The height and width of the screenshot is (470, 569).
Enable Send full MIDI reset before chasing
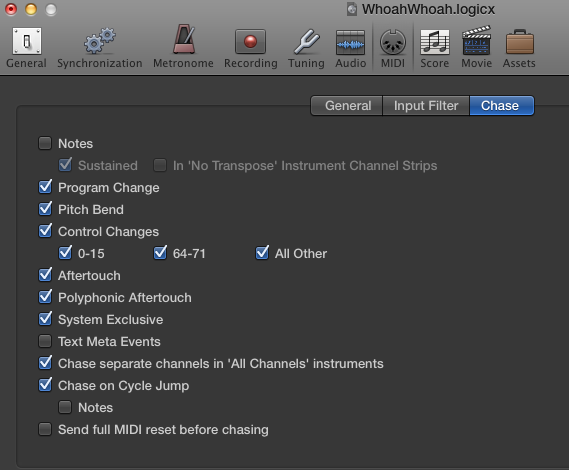click(45, 429)
